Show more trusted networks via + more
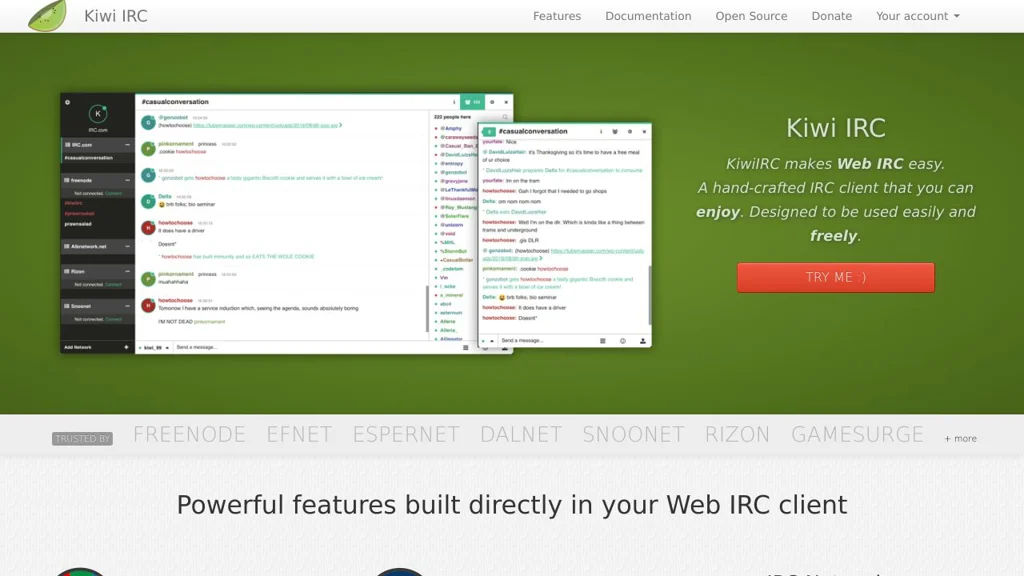 point(960,439)
